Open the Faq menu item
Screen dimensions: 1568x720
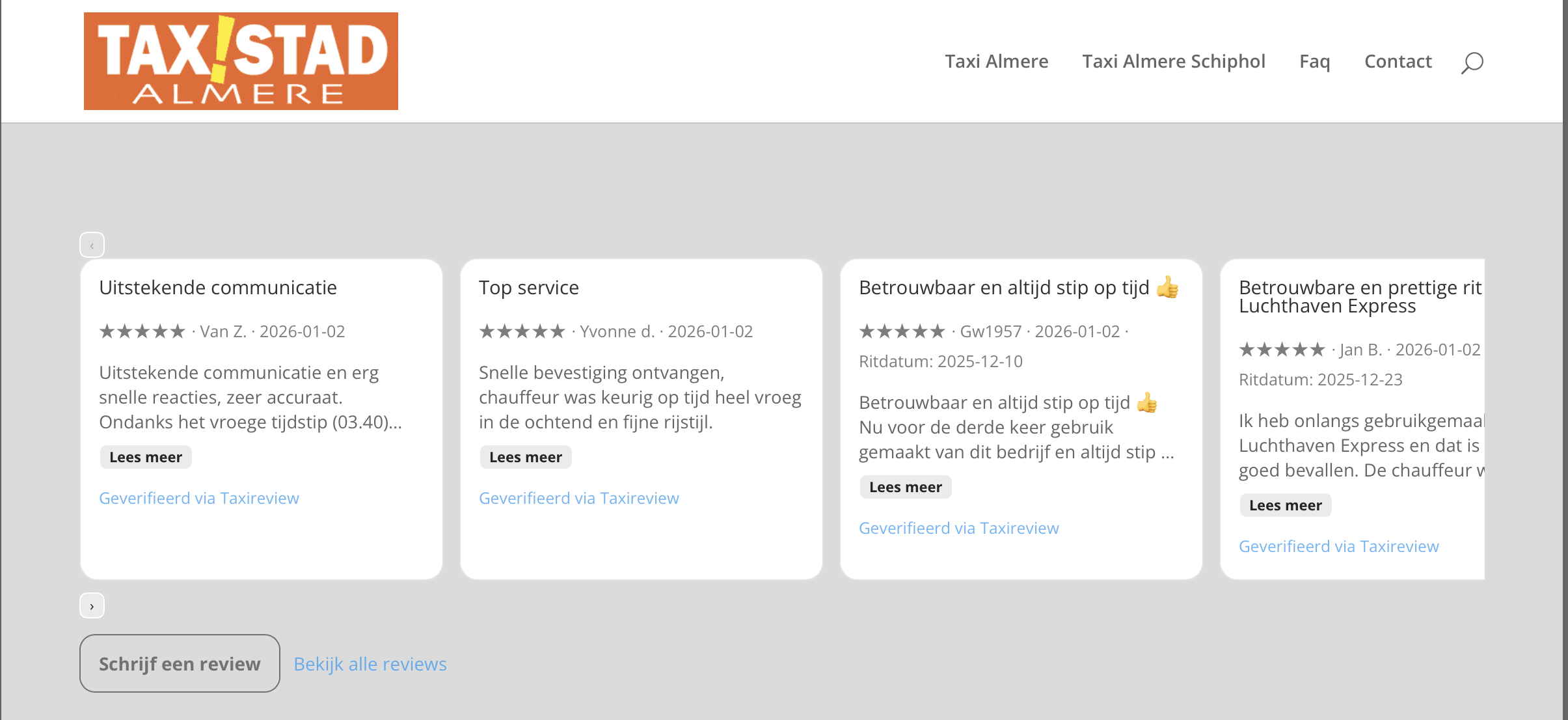click(x=1314, y=61)
